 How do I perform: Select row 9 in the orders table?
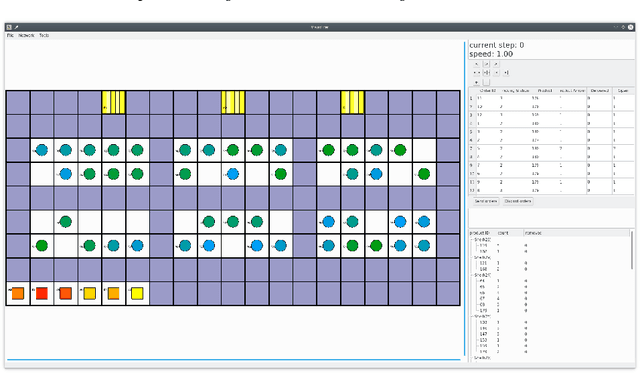pos(551,165)
